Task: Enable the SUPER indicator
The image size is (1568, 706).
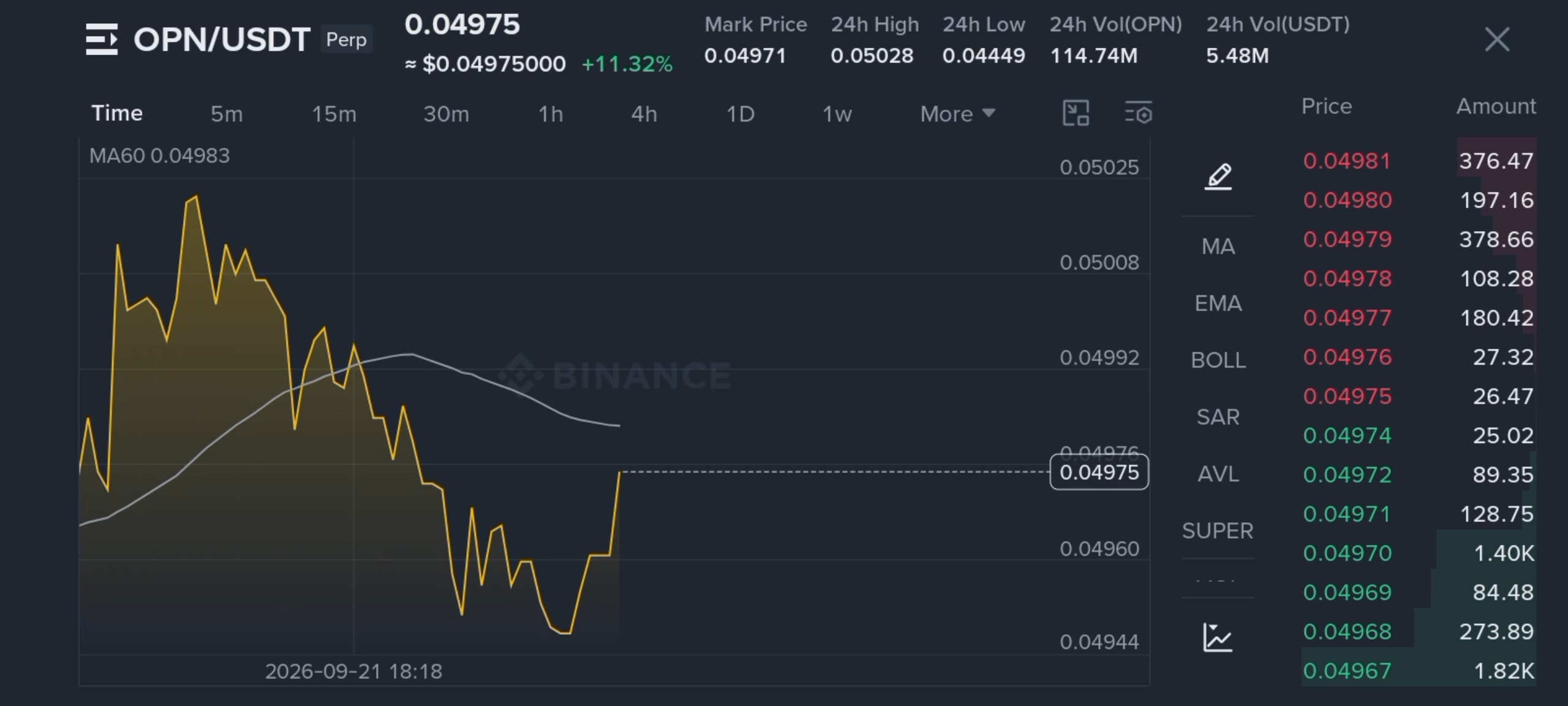Action: 1218,531
